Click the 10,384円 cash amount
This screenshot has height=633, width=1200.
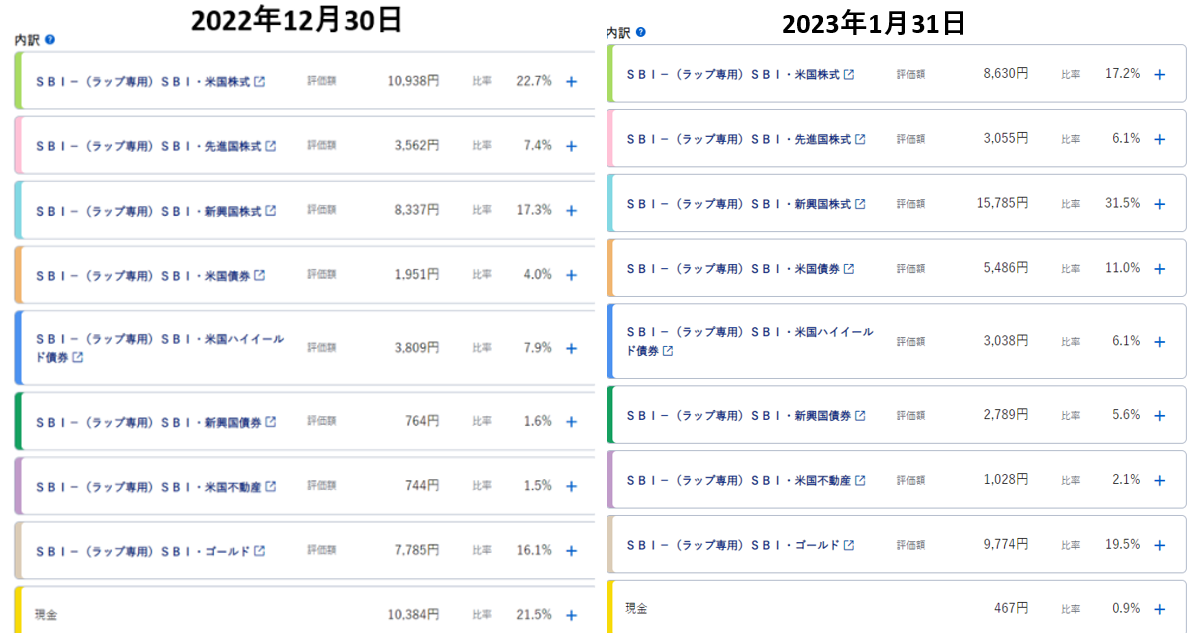pos(413,615)
